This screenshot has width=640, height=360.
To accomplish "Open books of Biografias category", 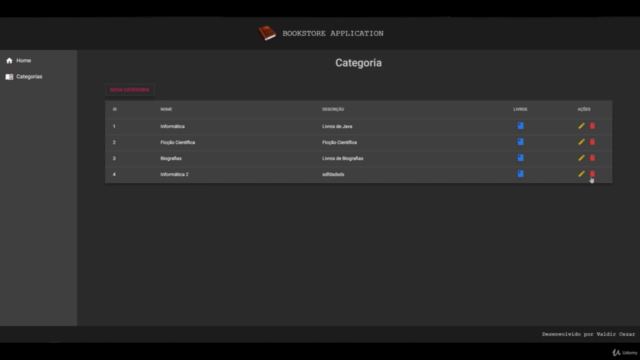I will [520, 158].
